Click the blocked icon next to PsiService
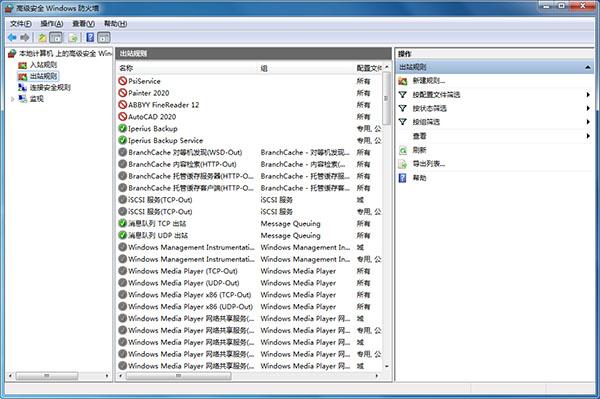The width and height of the screenshot is (600, 399). pos(122,81)
